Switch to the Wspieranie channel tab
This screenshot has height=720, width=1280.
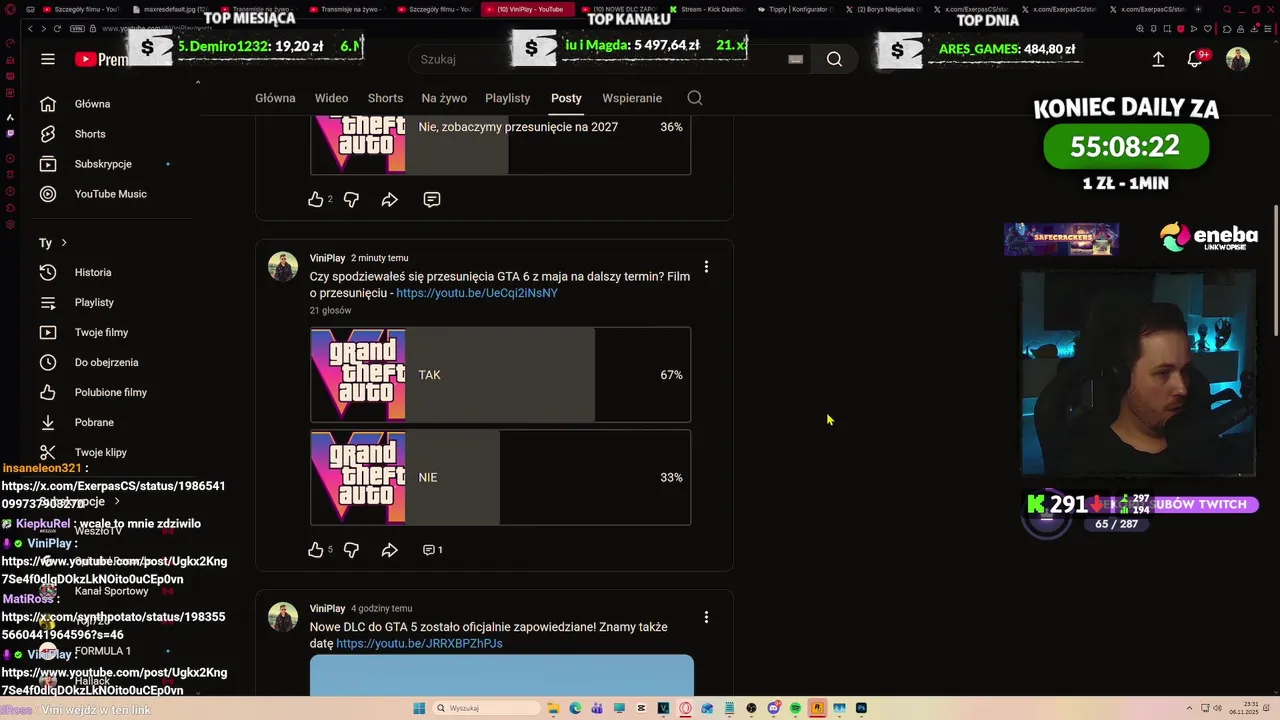(632, 98)
